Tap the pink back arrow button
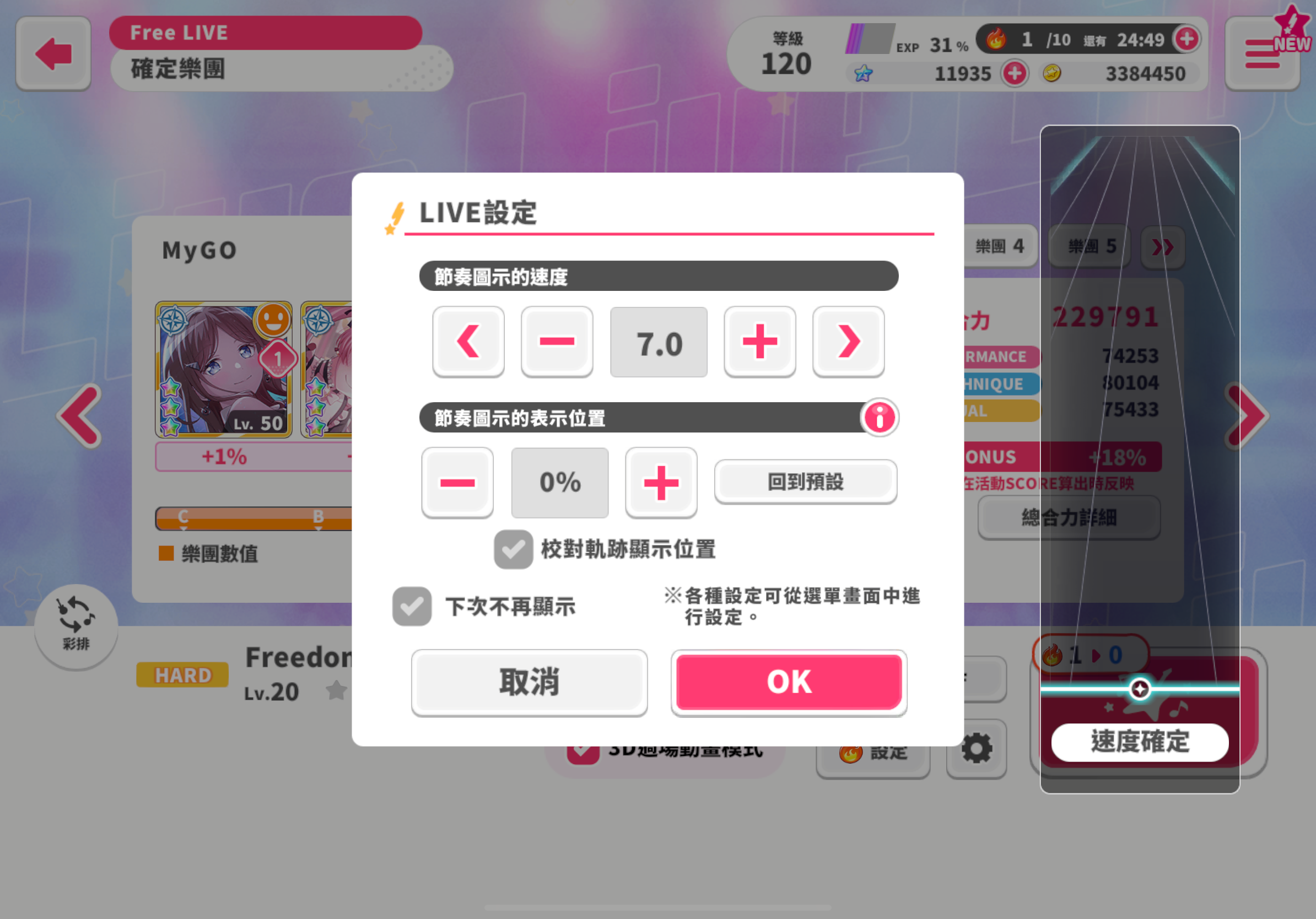This screenshot has height=919, width=1316. [x=53, y=53]
